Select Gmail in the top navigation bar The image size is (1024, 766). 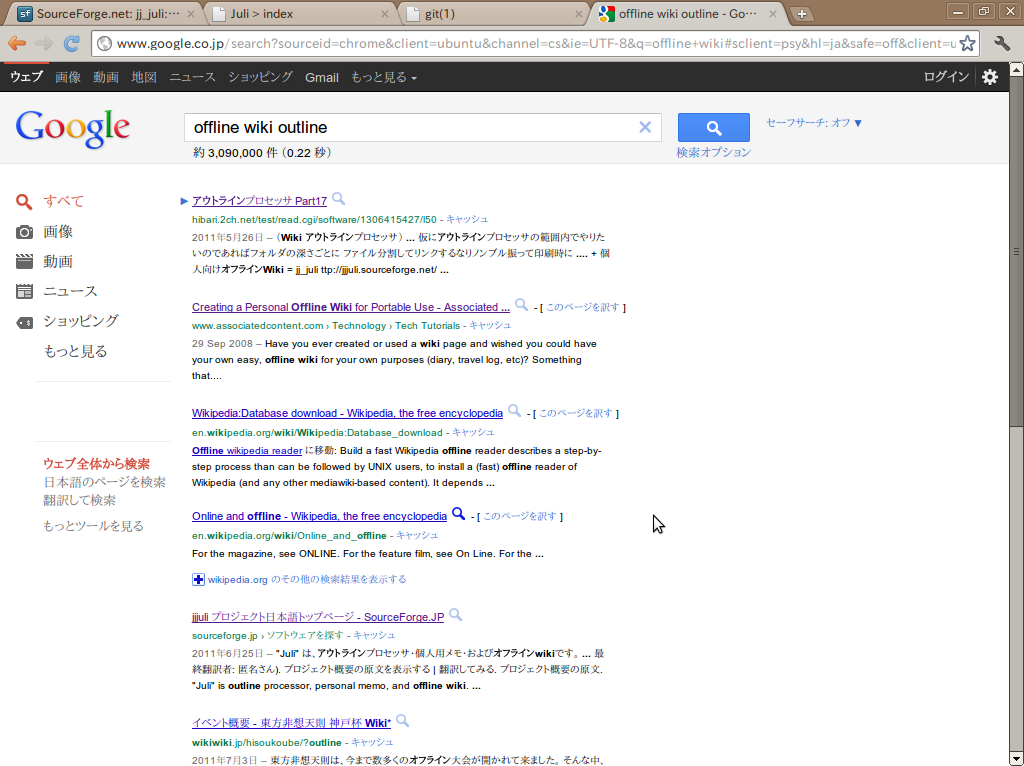[x=322, y=77]
